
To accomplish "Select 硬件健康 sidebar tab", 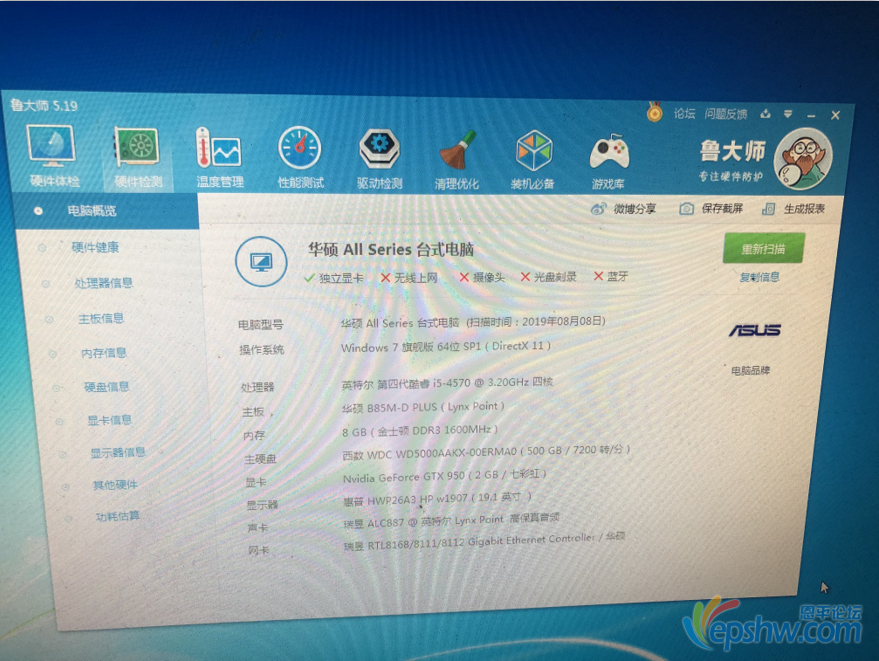I will 95,247.
